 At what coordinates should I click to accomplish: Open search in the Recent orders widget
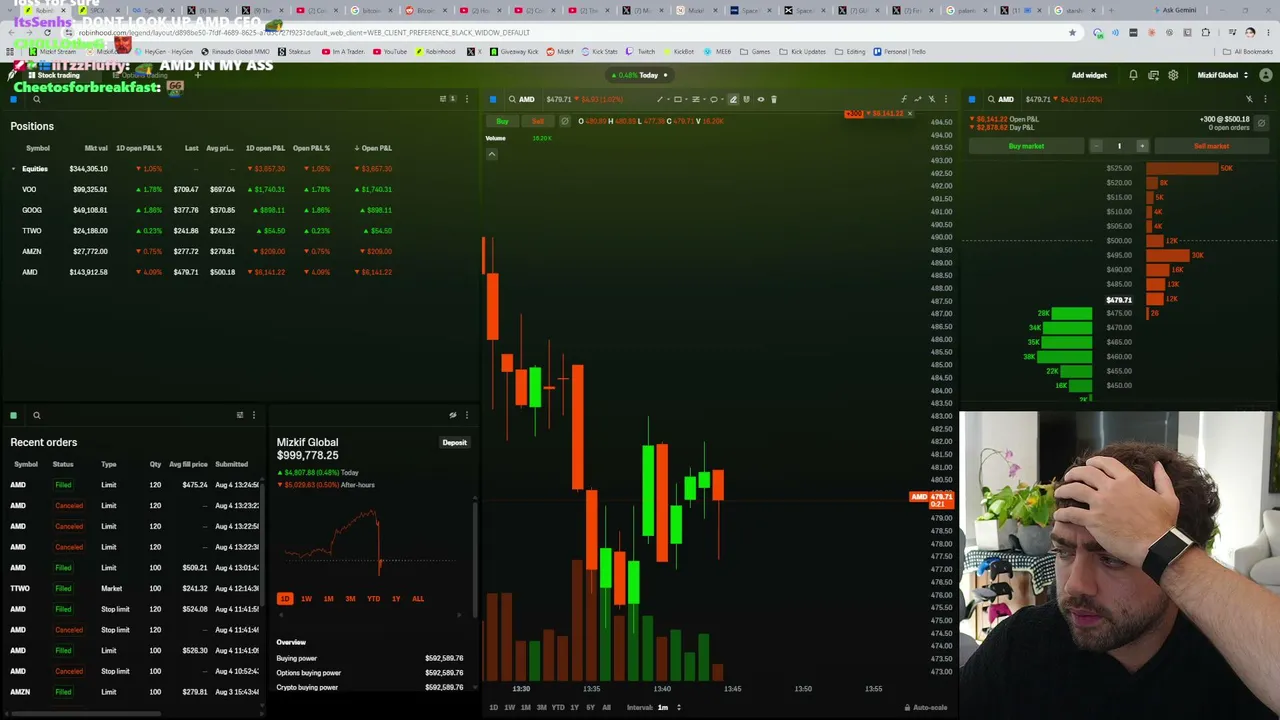pos(37,415)
